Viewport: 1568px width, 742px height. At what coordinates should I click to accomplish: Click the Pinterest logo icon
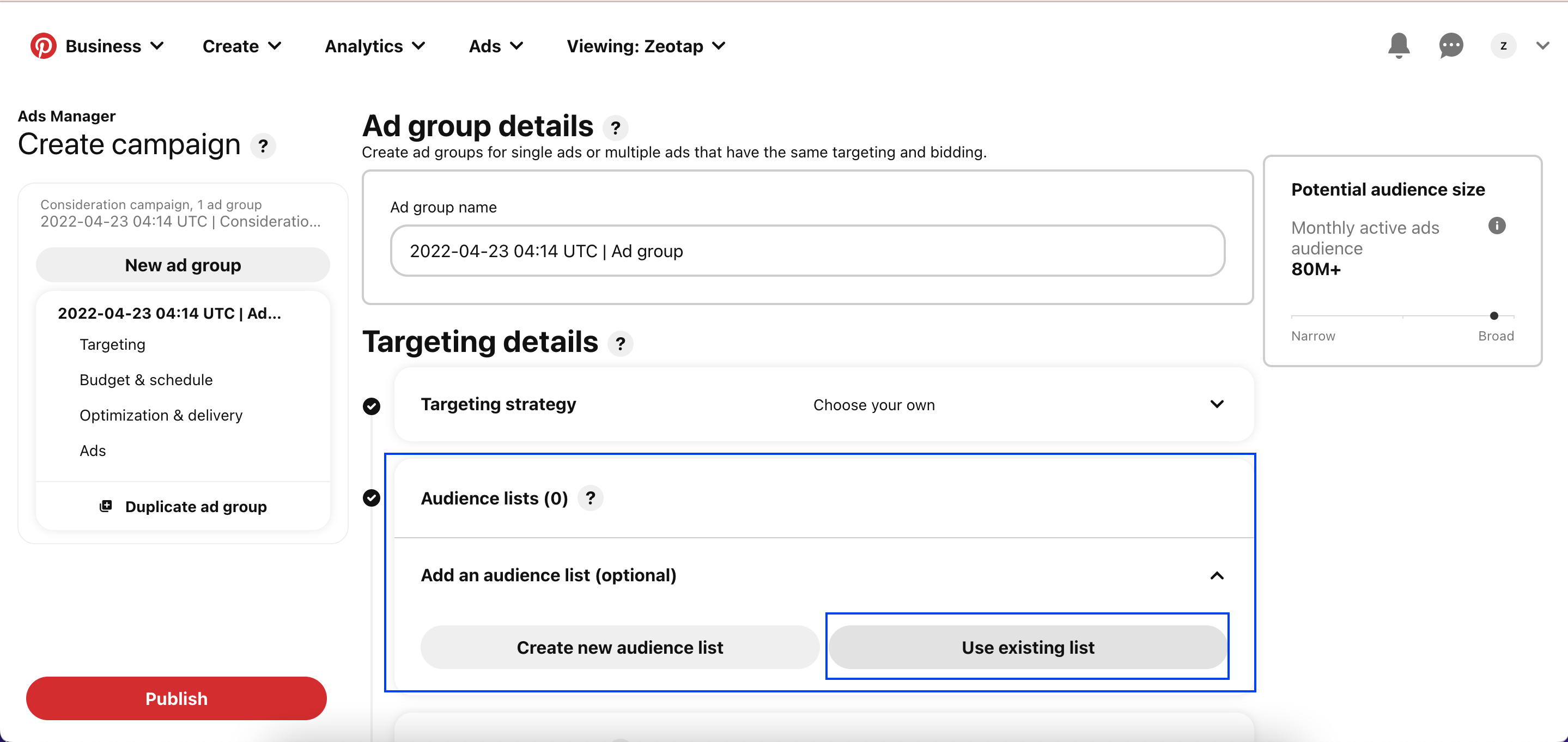(43, 46)
